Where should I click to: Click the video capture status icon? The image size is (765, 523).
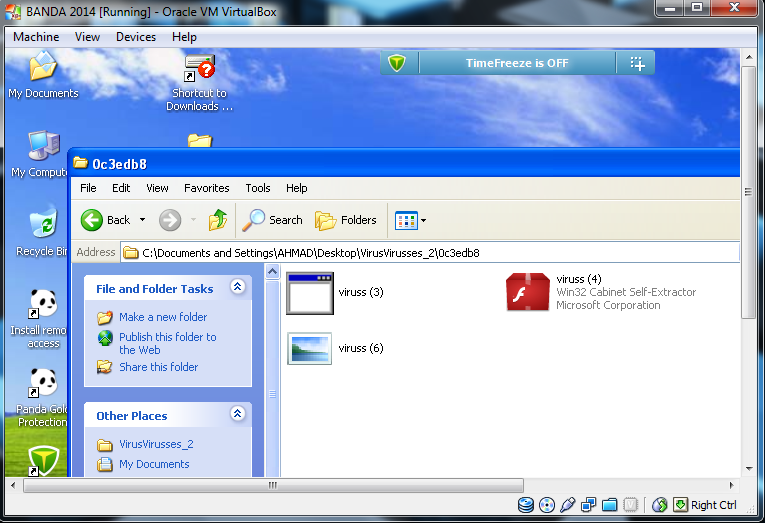point(630,505)
